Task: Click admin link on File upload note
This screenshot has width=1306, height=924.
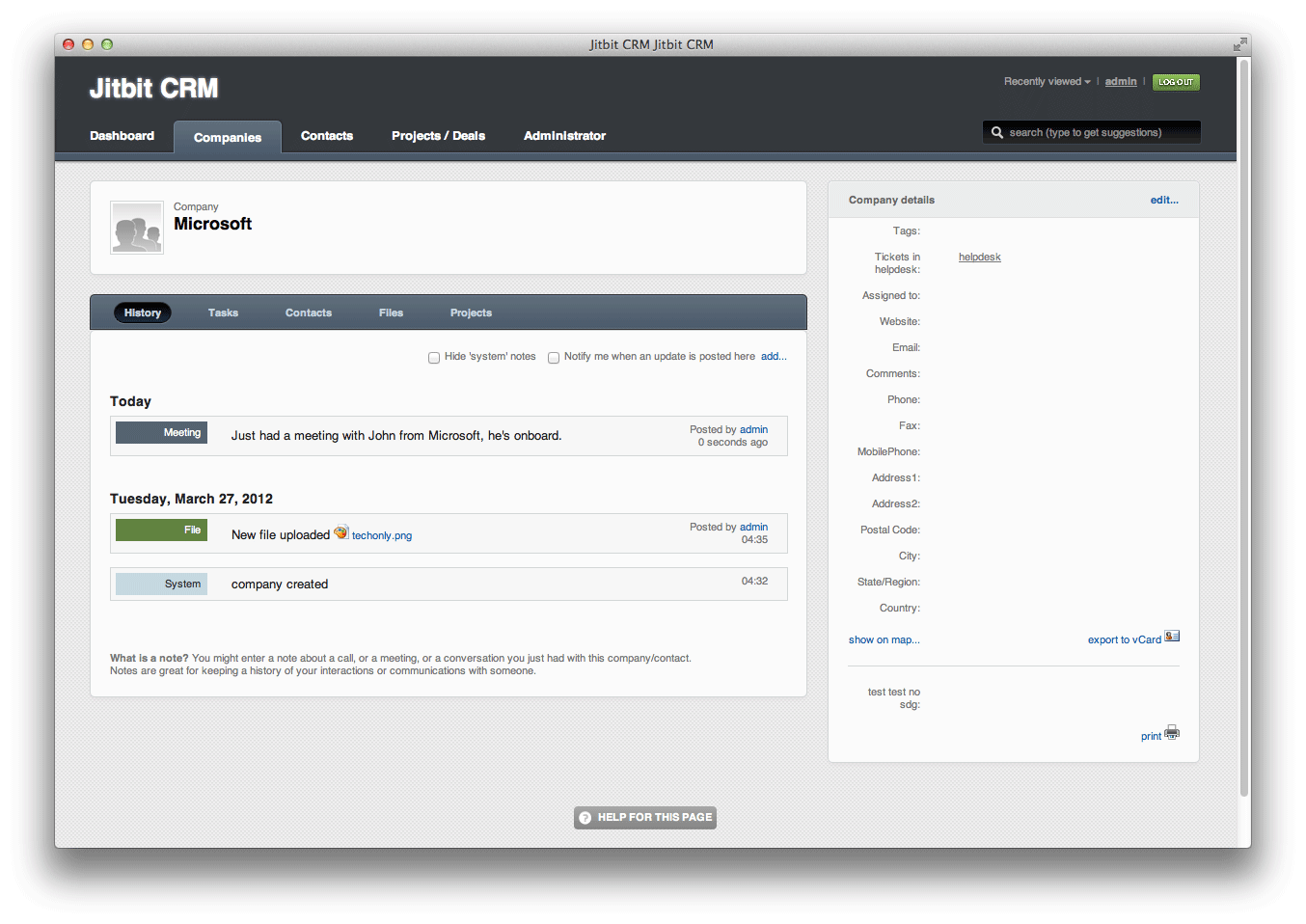Action: [753, 527]
